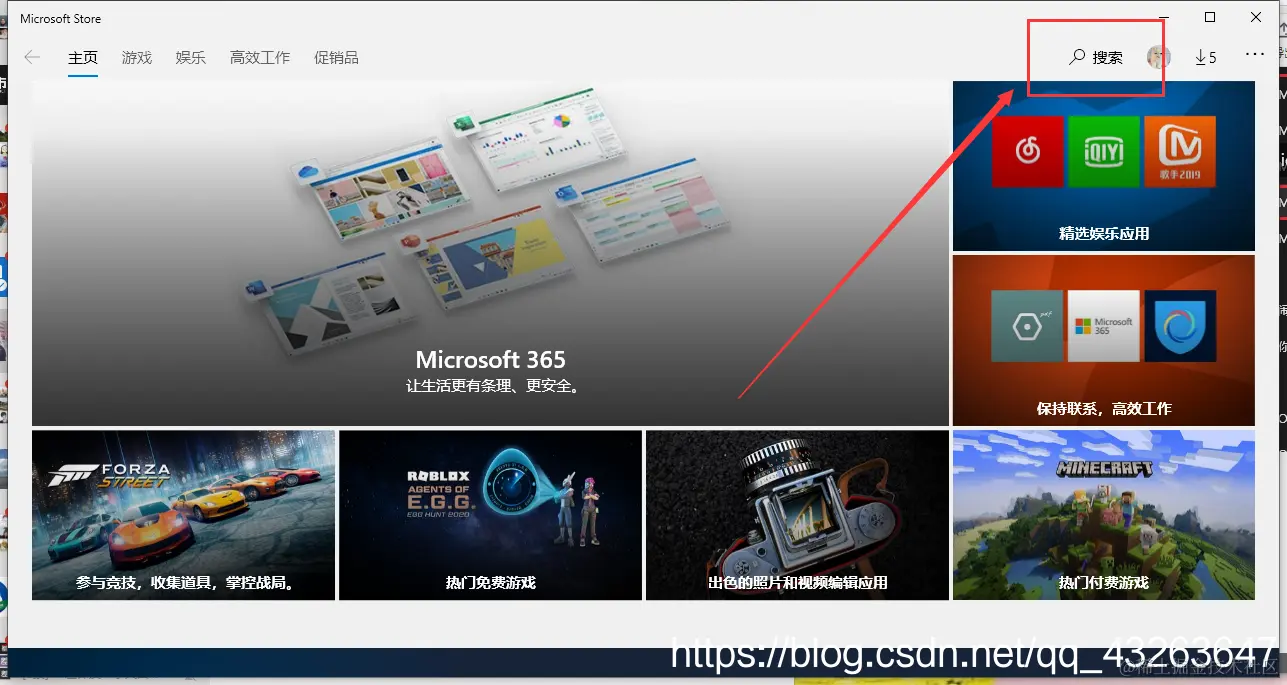This screenshot has height=685, width=1287.
Task: Click the Hotspot Shield blue icon
Action: coord(1180,326)
